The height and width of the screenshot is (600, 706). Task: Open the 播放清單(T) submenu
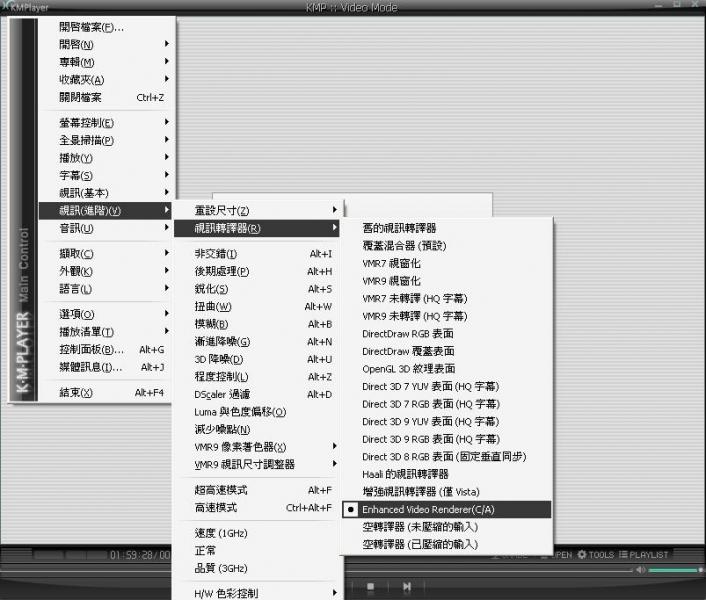(105, 331)
